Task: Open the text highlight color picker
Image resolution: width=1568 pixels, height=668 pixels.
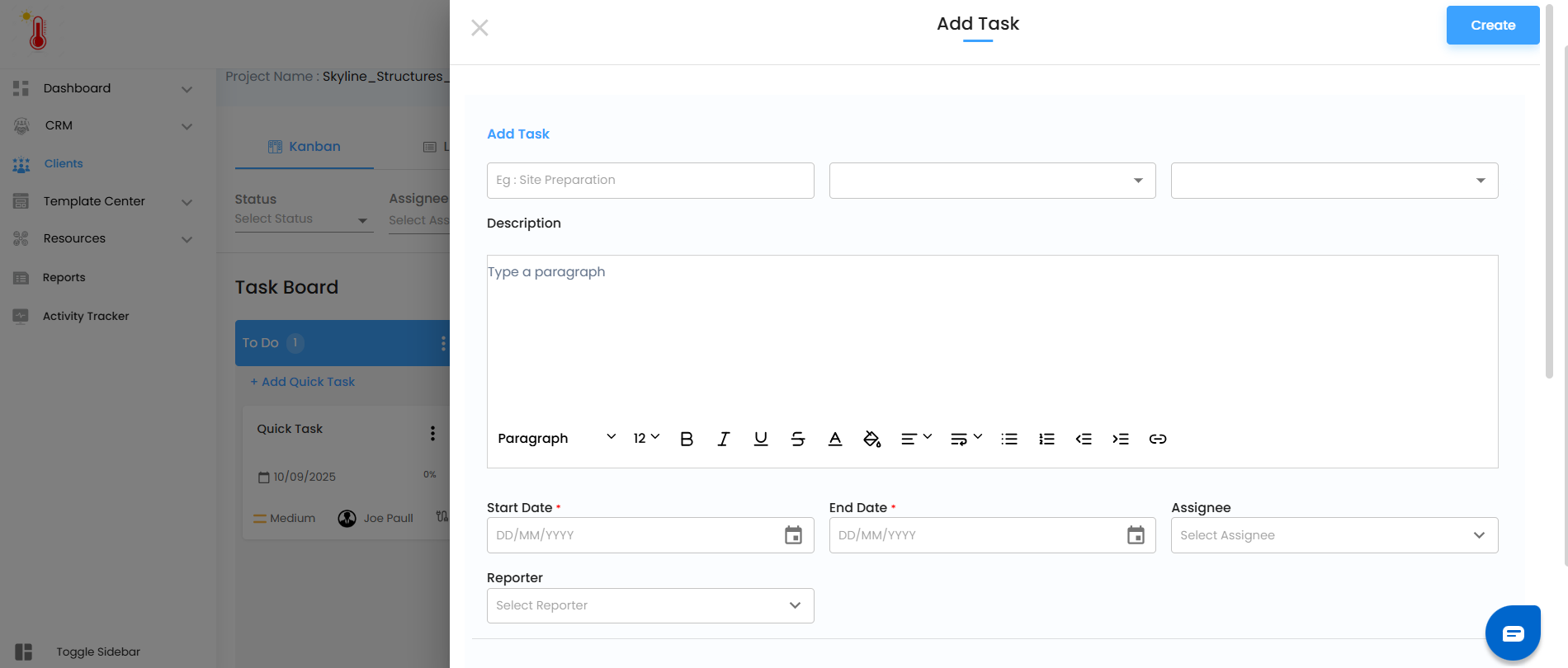Action: tap(872, 439)
